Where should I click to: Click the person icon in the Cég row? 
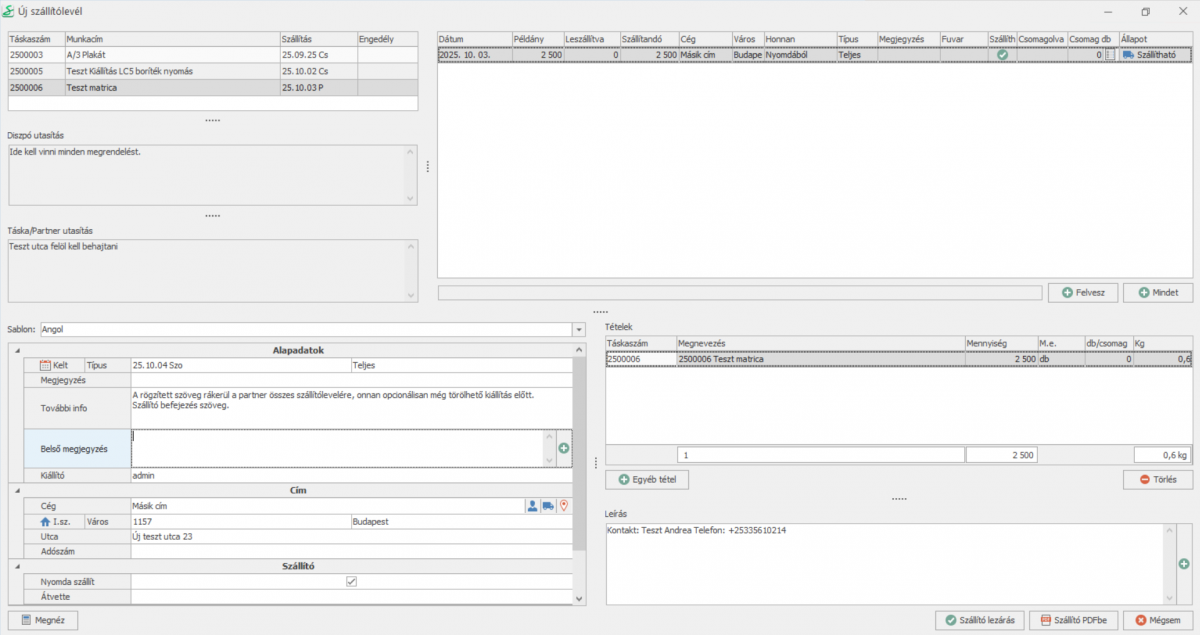(x=533, y=506)
